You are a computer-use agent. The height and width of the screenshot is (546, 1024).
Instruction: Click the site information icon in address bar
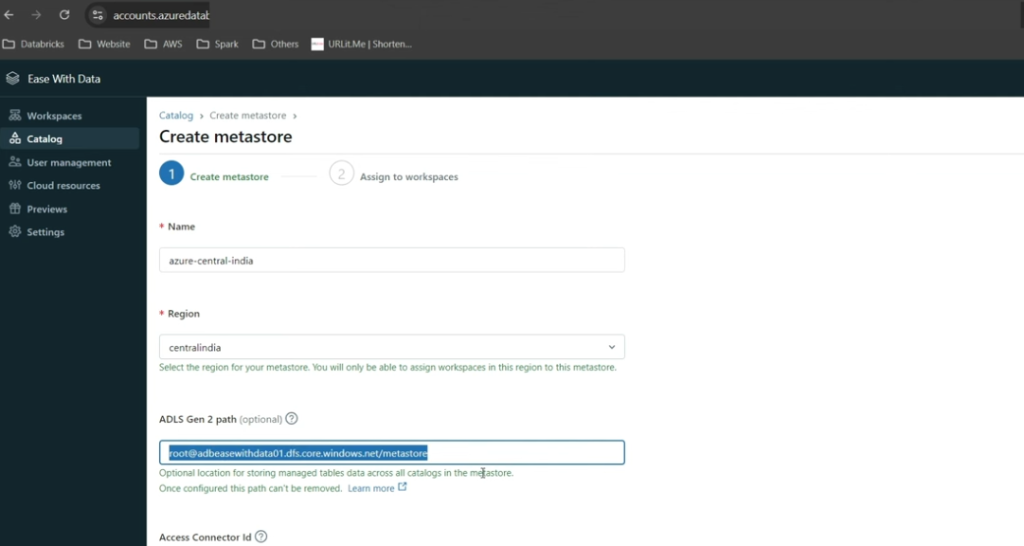[97, 15]
